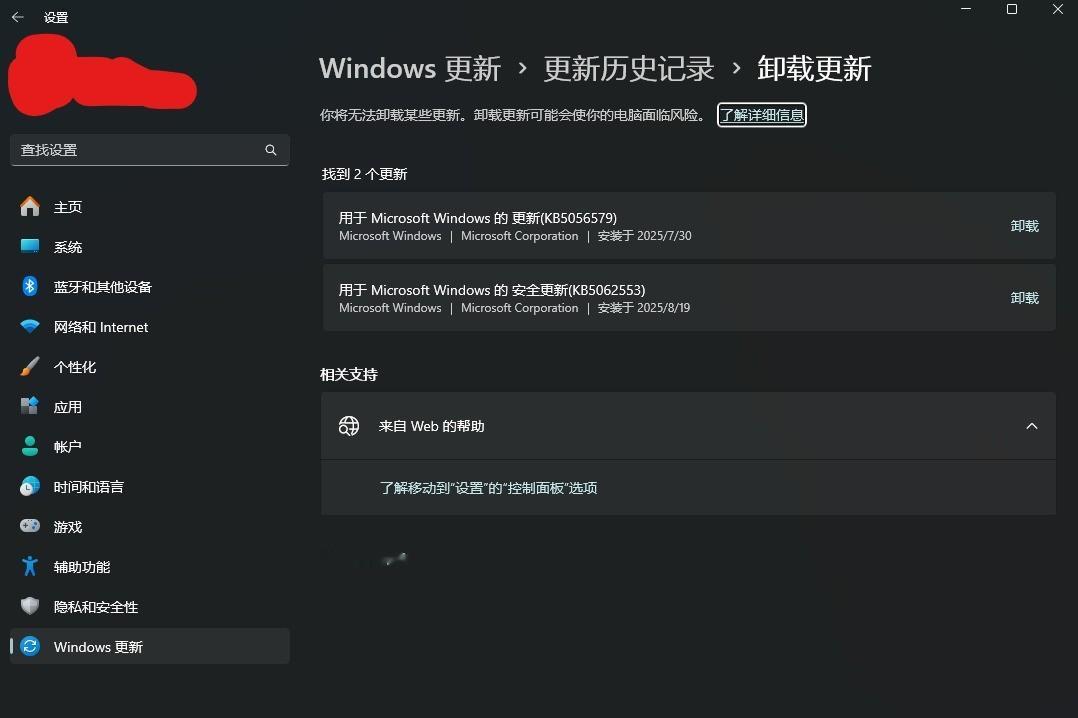Viewport: 1078px width, 718px height.
Task: Uninstall security update KB5062553
Action: pyautogui.click(x=1024, y=298)
